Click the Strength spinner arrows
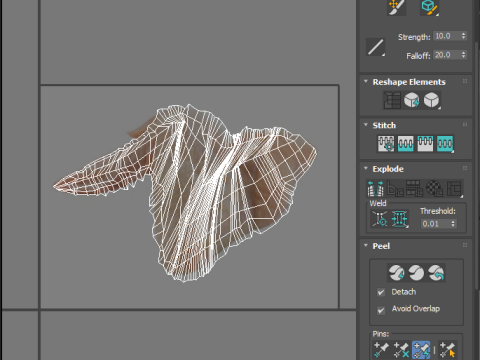 (463, 36)
